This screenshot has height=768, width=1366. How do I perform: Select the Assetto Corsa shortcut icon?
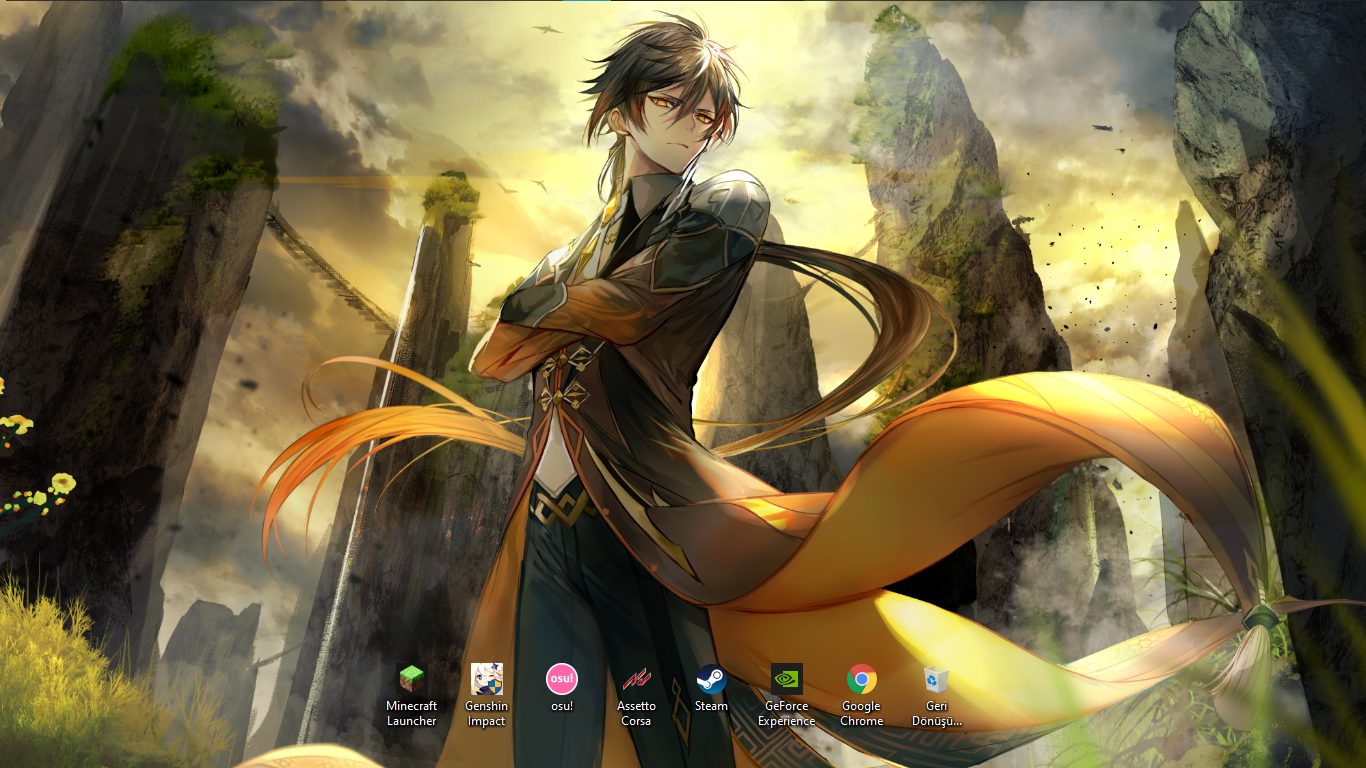636,680
